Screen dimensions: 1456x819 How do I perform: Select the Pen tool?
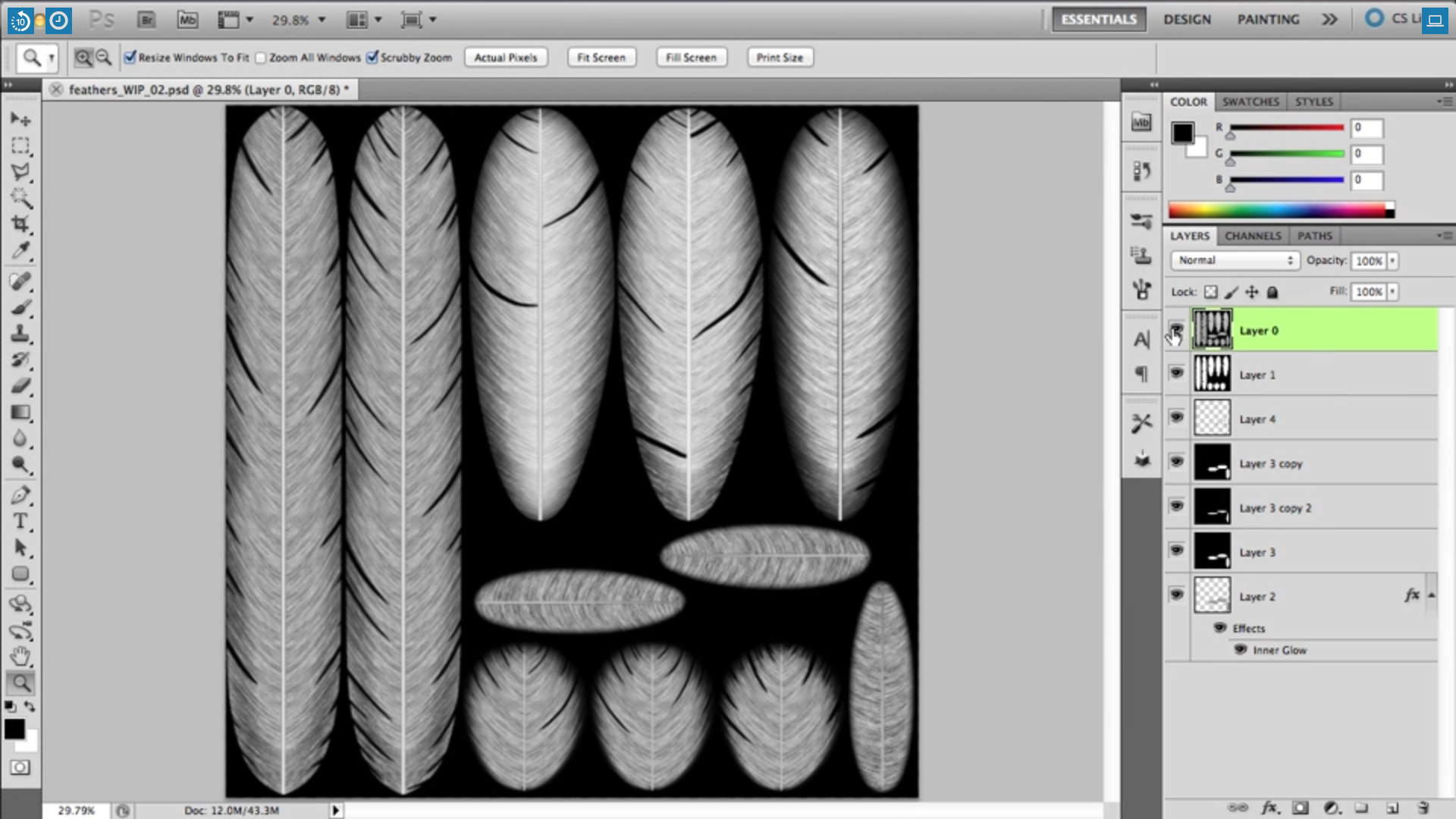[x=20, y=495]
